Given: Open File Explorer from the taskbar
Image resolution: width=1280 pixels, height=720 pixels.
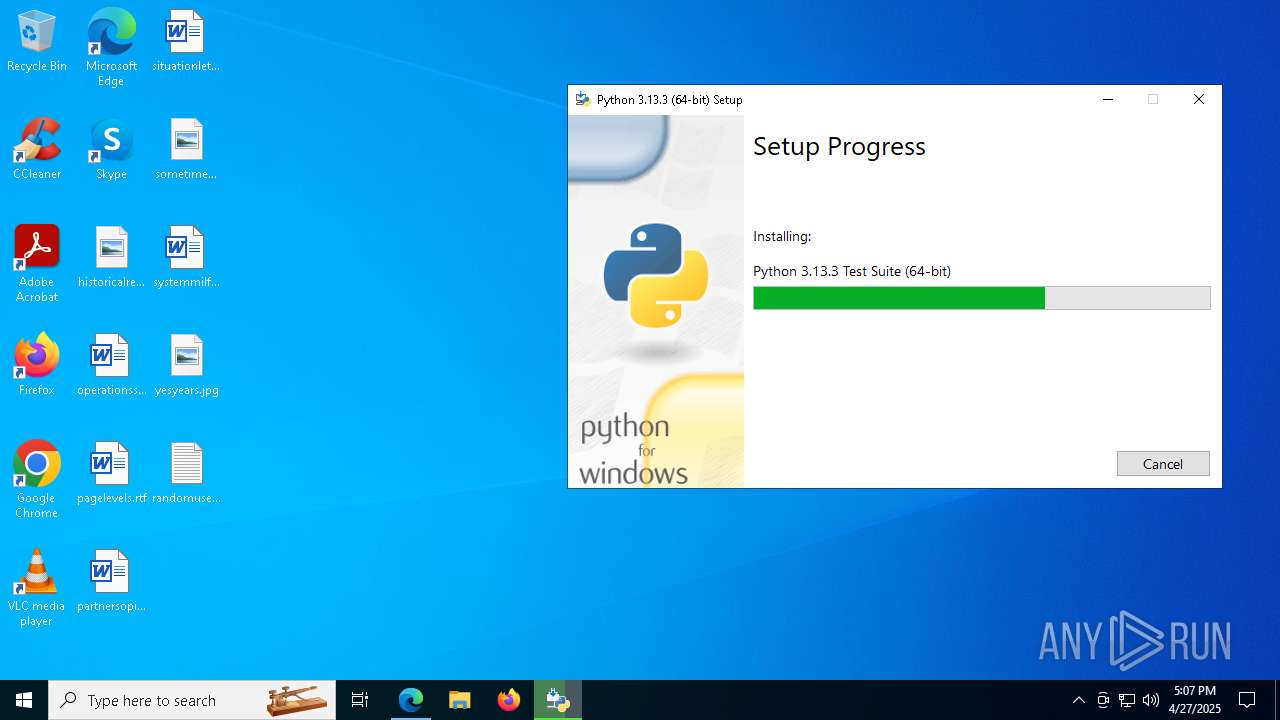Looking at the screenshot, I should point(460,700).
